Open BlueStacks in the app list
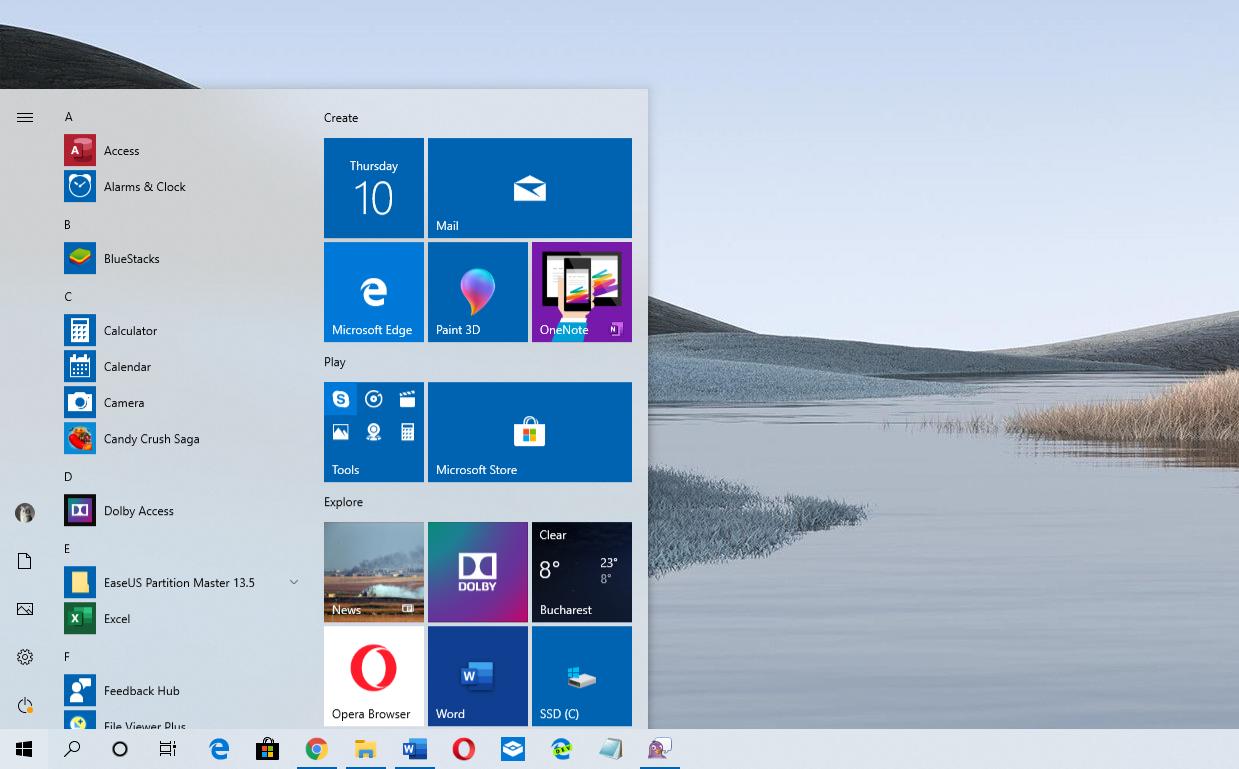This screenshot has width=1239, height=769. coord(184,259)
